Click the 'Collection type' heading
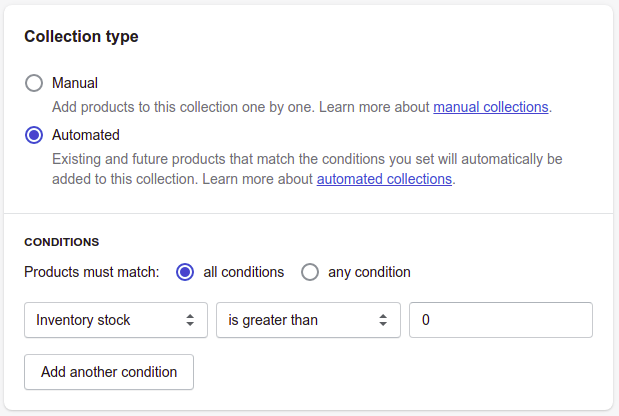The height and width of the screenshot is (416, 619). (x=81, y=36)
